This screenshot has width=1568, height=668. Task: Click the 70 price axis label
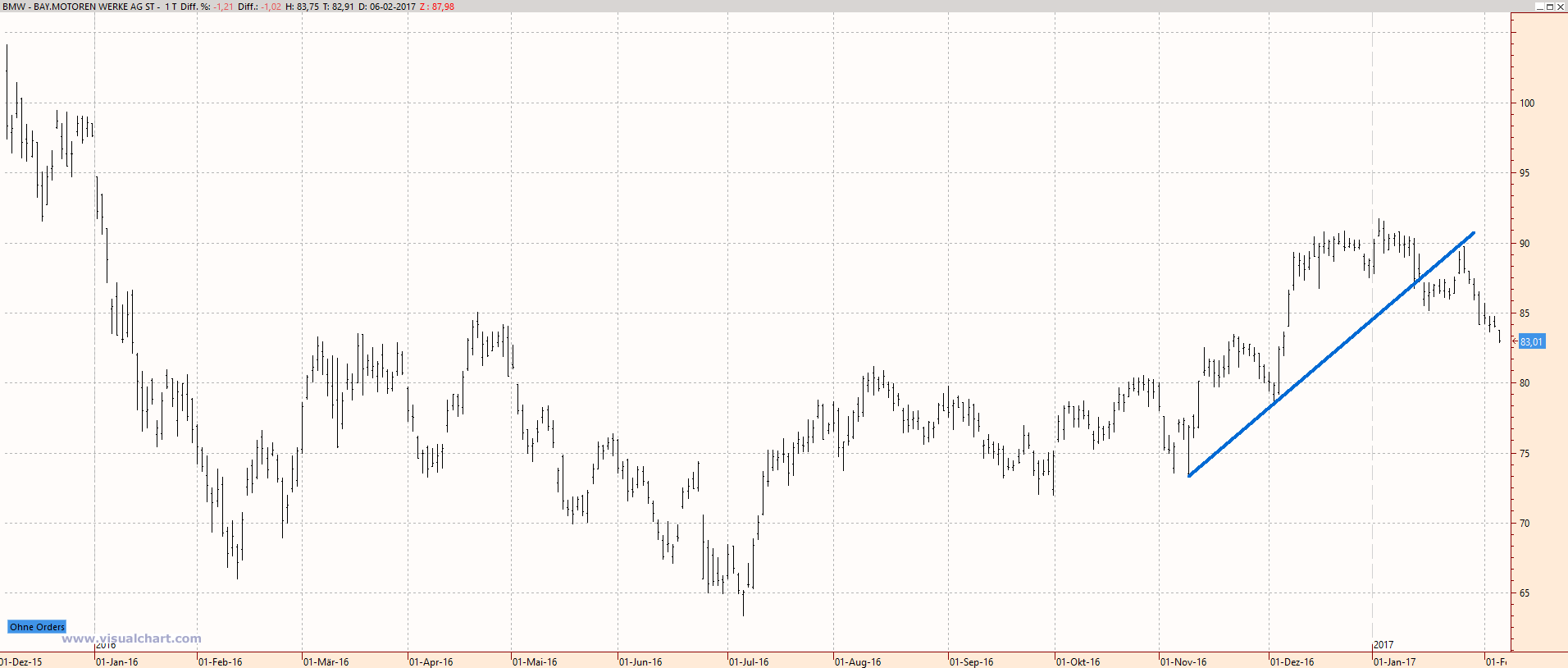pyautogui.click(x=1525, y=524)
